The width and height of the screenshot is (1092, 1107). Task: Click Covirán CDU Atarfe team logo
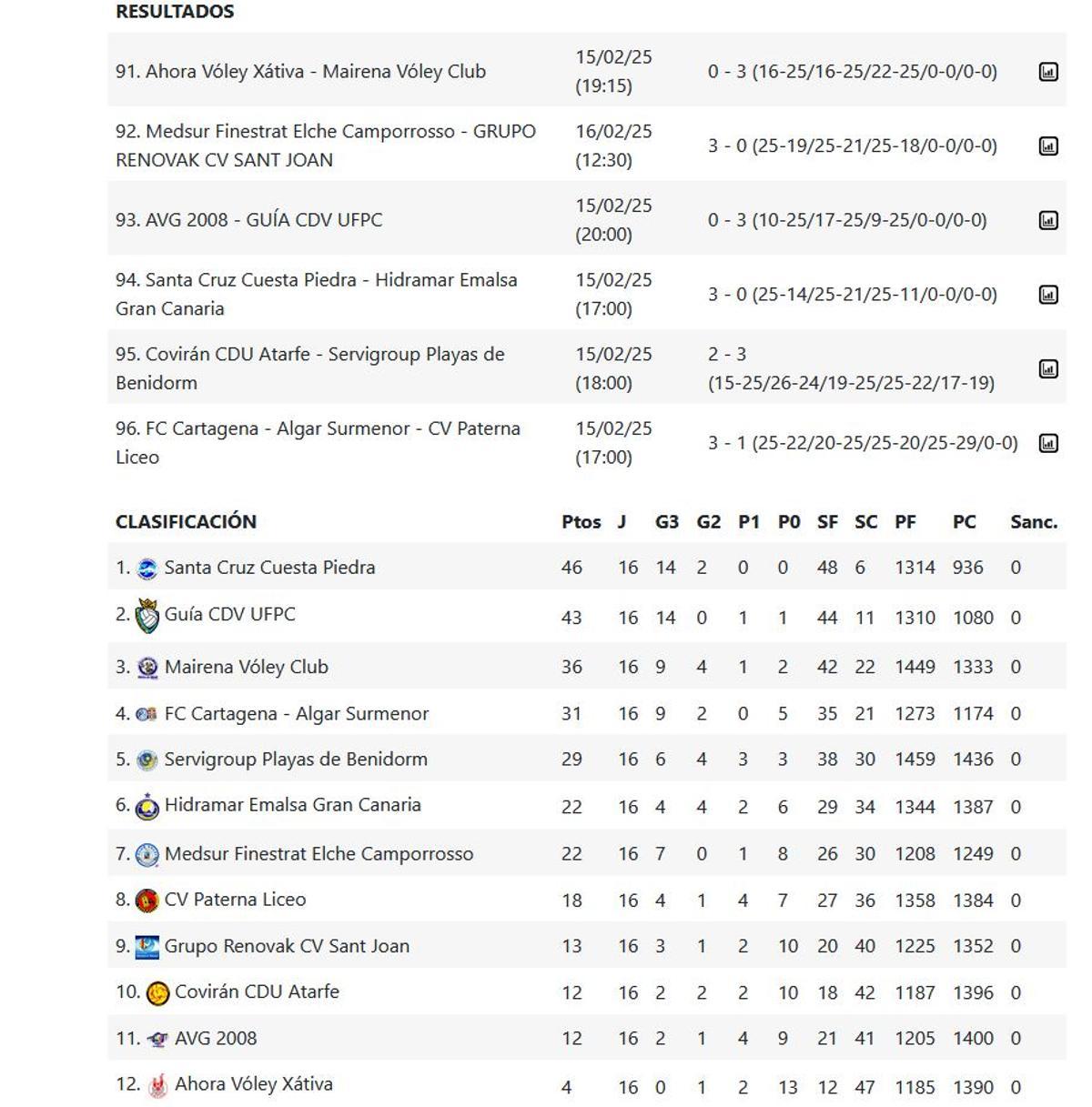pyautogui.click(x=157, y=993)
